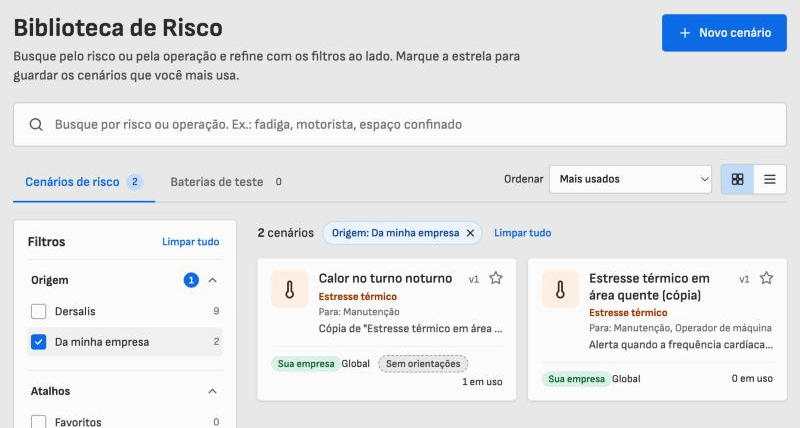Click the Biblioteca de Risco heading
This screenshot has width=800, height=428.
pyautogui.click(x=118, y=28)
